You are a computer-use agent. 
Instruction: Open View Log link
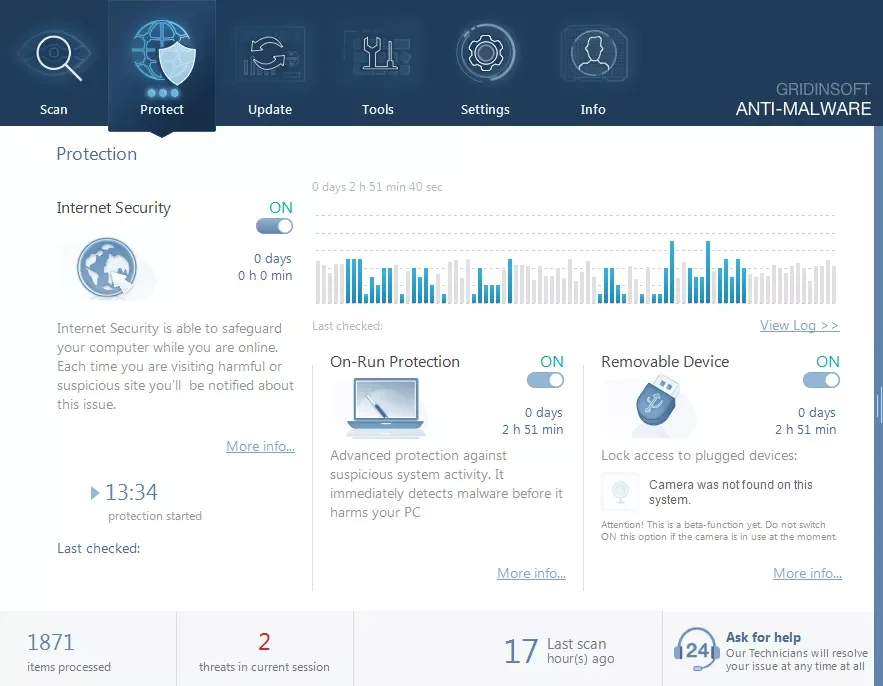(797, 325)
